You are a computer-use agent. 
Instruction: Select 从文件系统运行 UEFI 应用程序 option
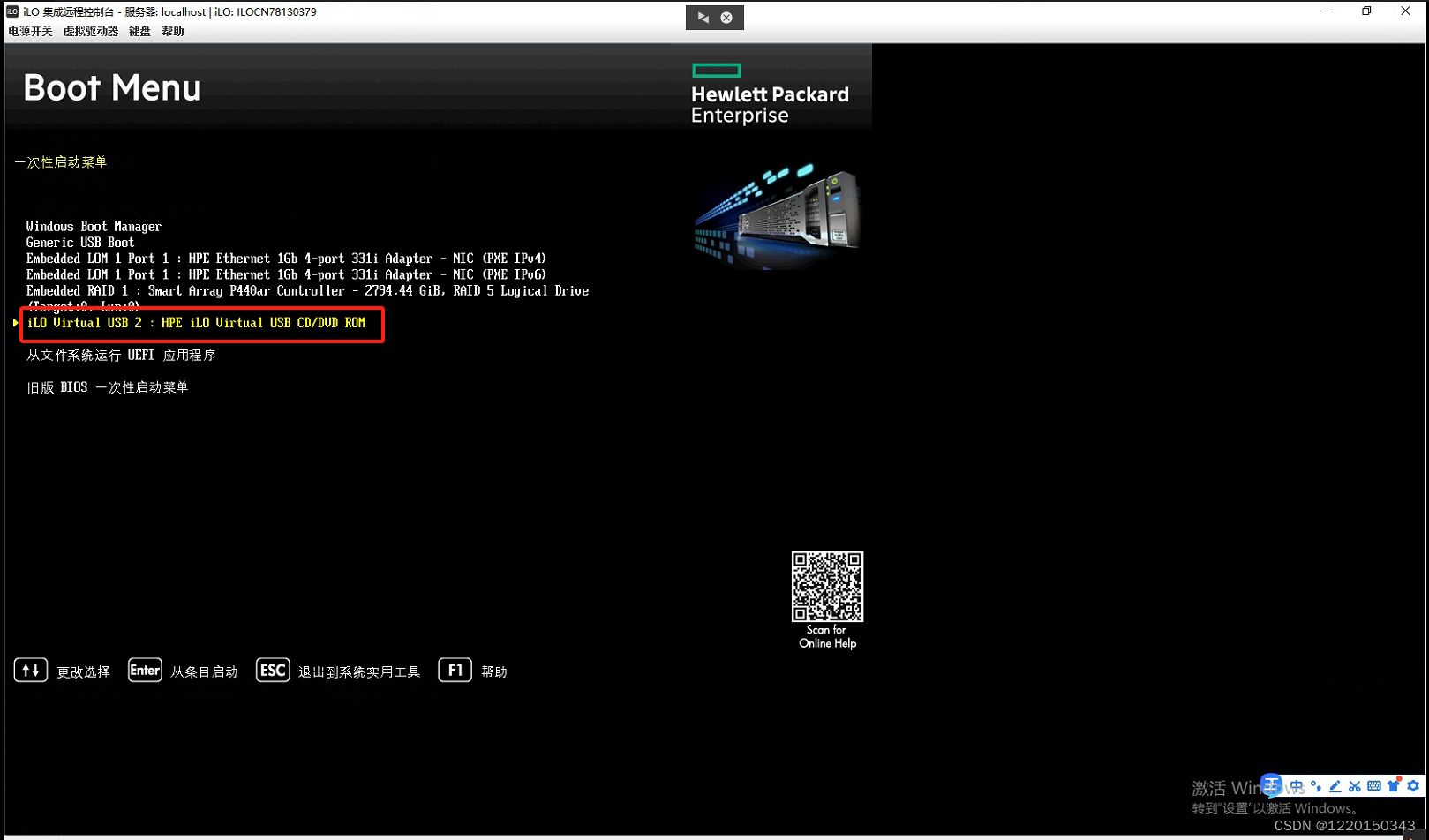tap(121, 356)
